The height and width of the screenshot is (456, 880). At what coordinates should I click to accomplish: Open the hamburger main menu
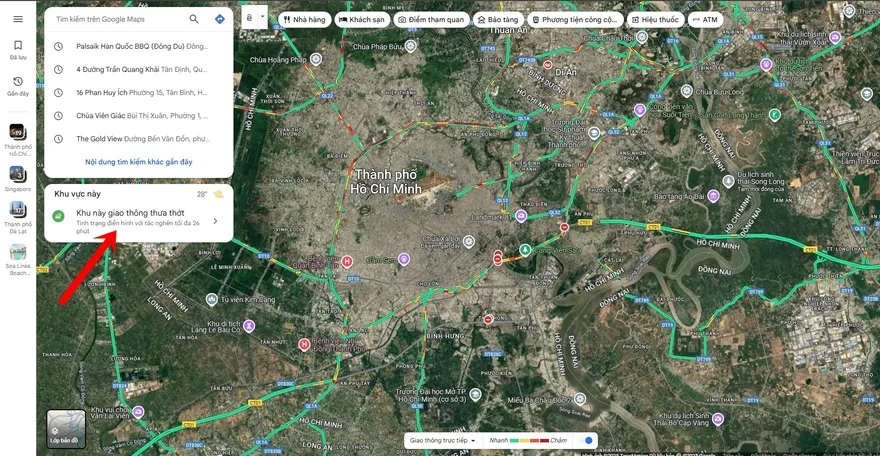(18, 19)
